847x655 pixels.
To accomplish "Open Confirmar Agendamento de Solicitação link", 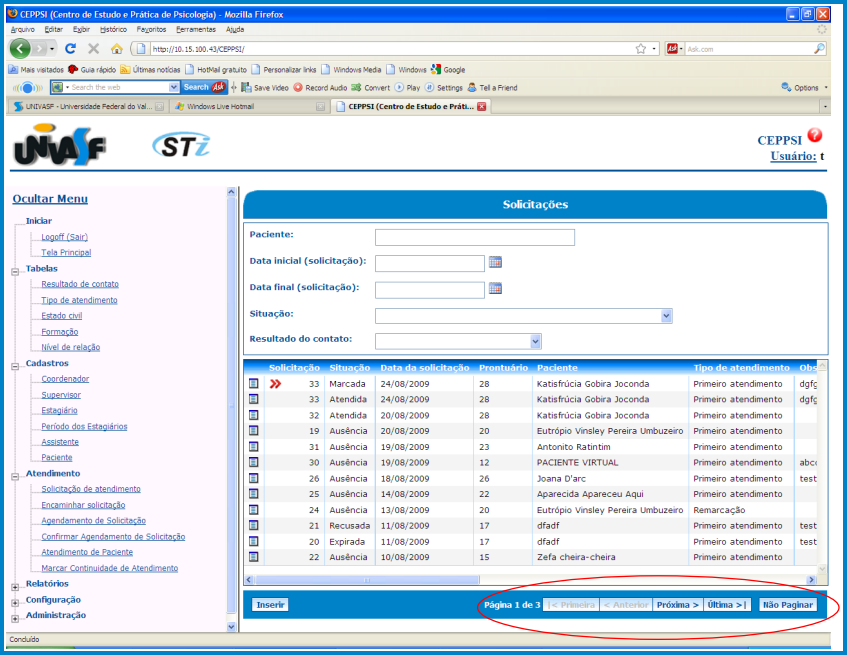I will pyautogui.click(x=113, y=537).
